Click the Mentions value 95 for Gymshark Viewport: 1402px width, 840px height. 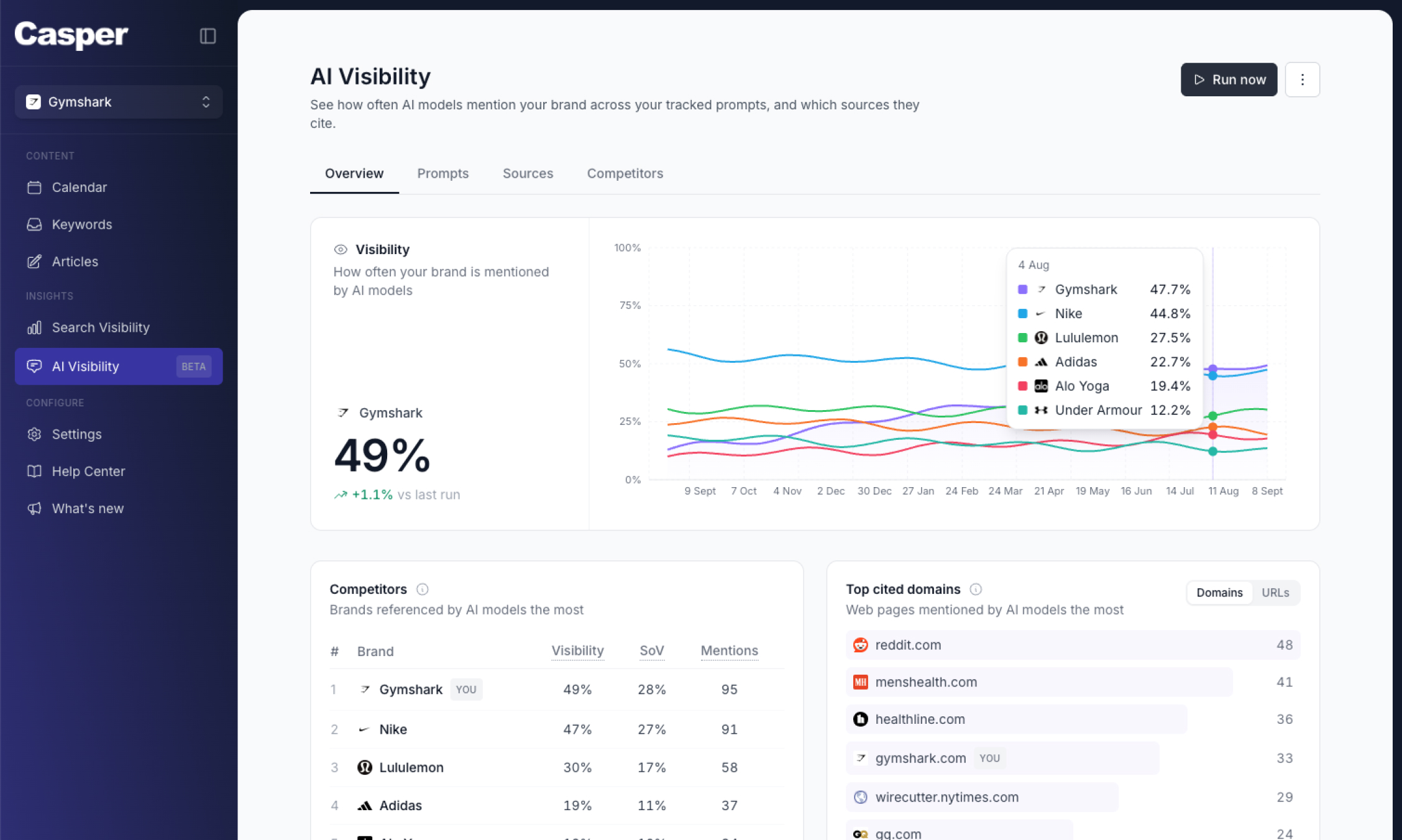[729, 690]
